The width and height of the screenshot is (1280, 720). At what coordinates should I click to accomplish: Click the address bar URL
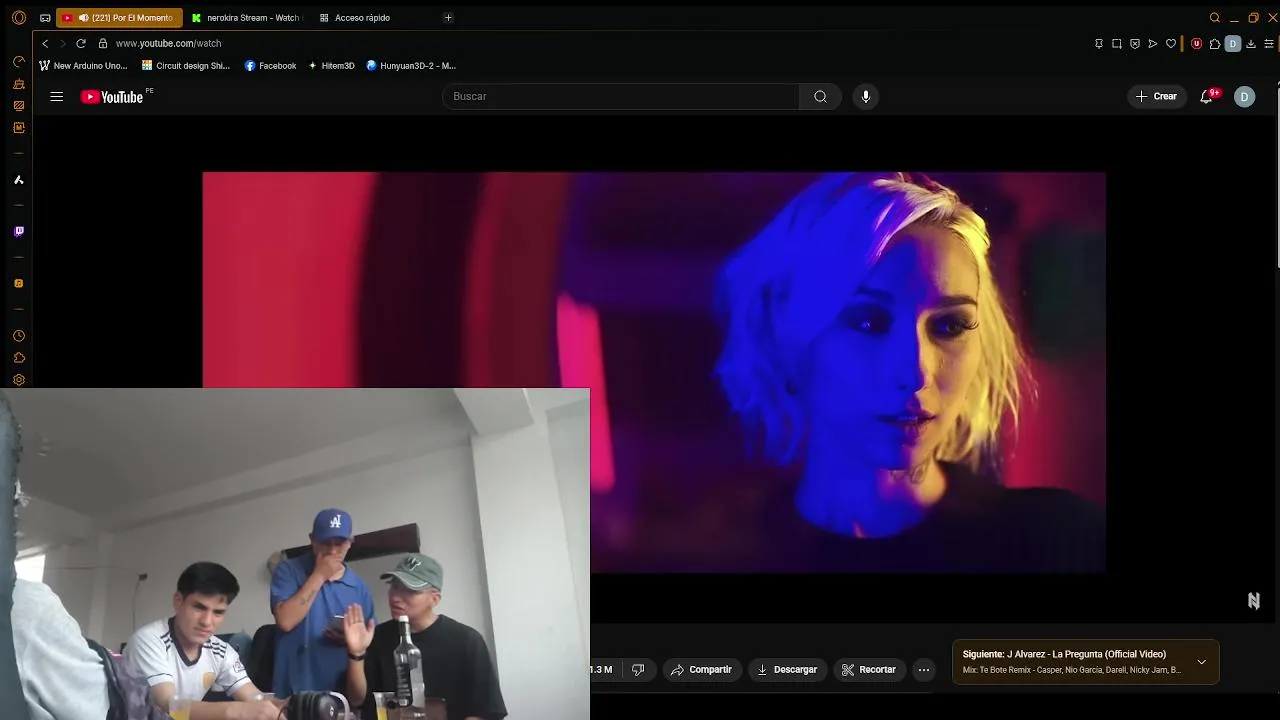tap(168, 44)
